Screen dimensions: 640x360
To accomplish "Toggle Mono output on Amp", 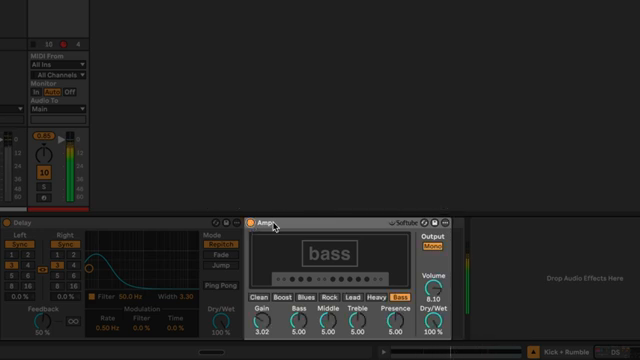I will 433,247.
